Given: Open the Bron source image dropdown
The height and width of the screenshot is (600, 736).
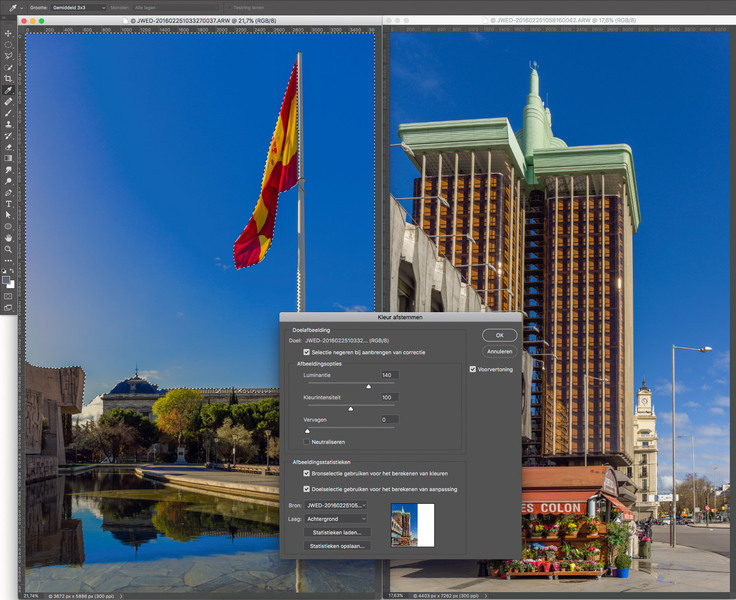Looking at the screenshot, I should point(336,505).
